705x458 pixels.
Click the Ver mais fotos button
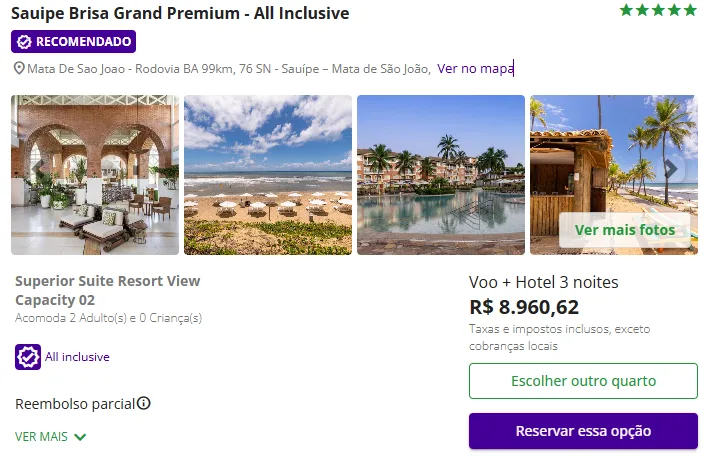click(624, 230)
